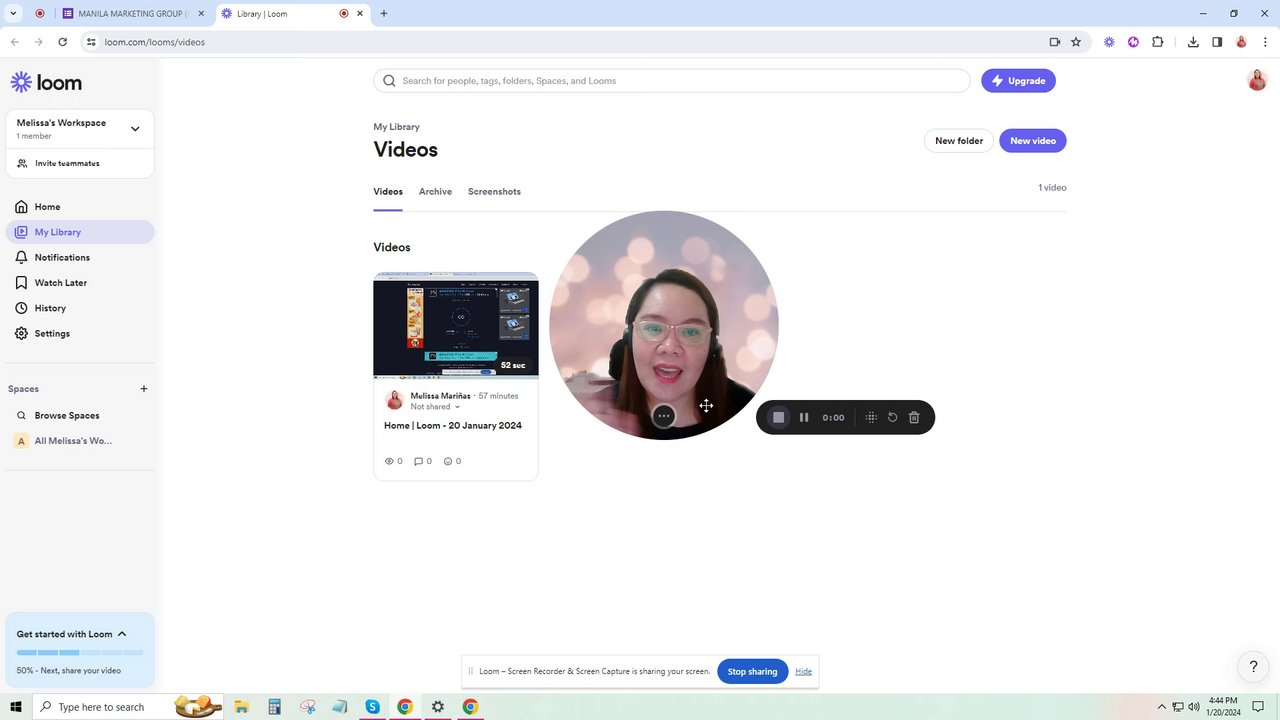Click the views count eye icon on the video card

pyautogui.click(x=390, y=461)
